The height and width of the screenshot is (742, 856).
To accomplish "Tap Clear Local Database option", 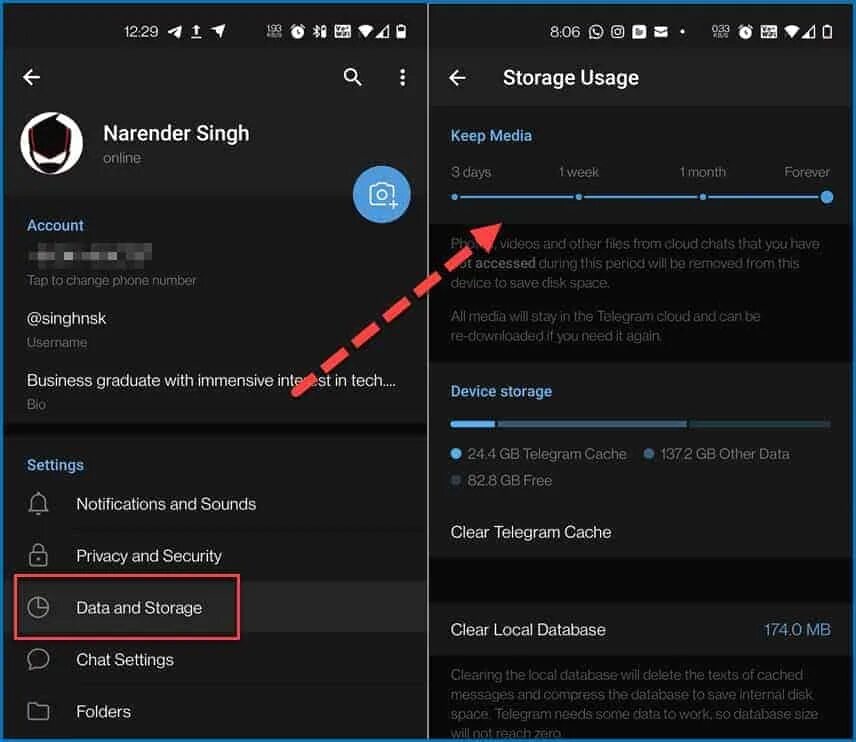I will tap(641, 630).
